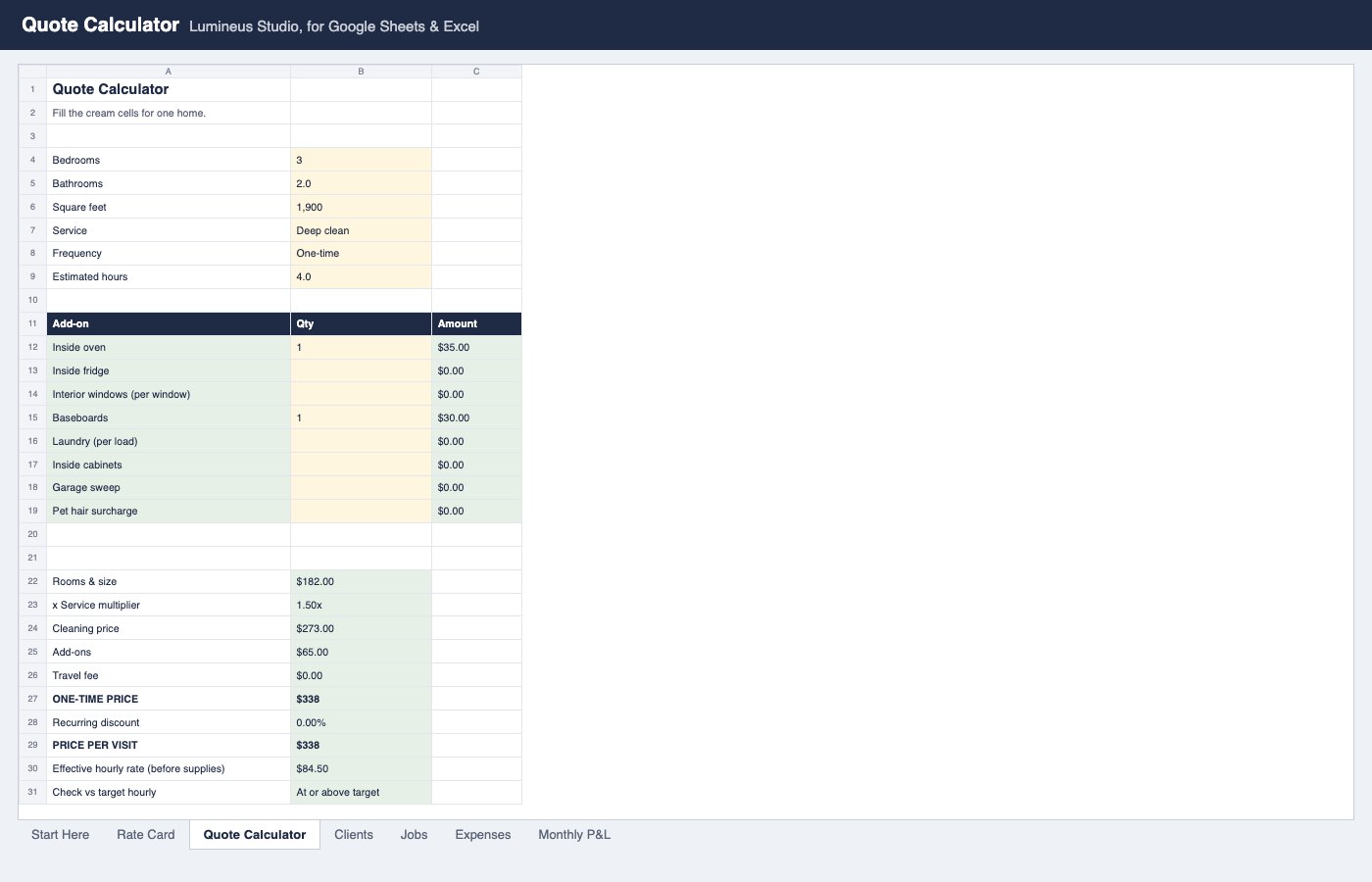Select the Baseboards quantity cell

pos(361,417)
